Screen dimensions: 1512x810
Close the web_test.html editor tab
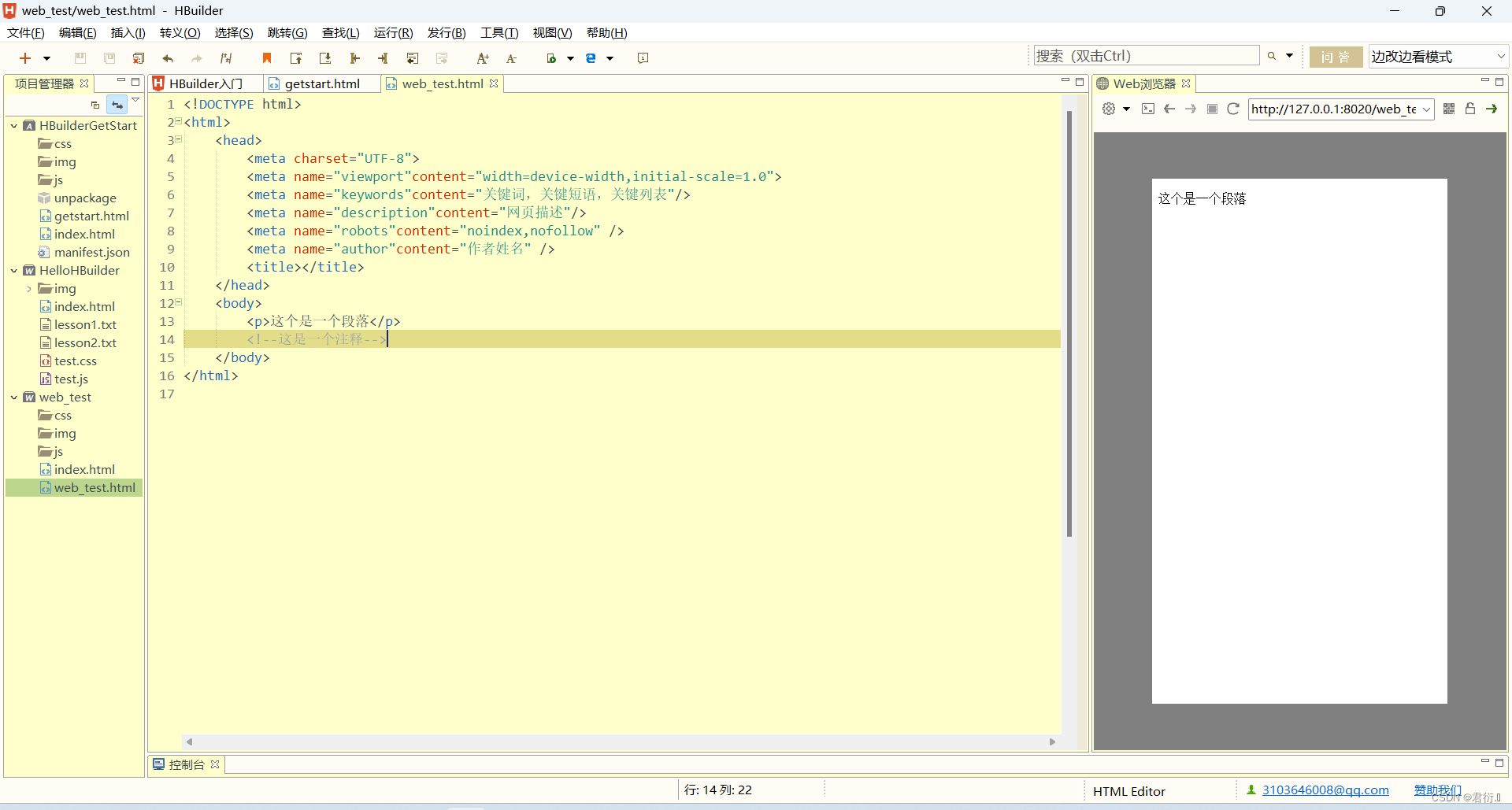tap(494, 83)
